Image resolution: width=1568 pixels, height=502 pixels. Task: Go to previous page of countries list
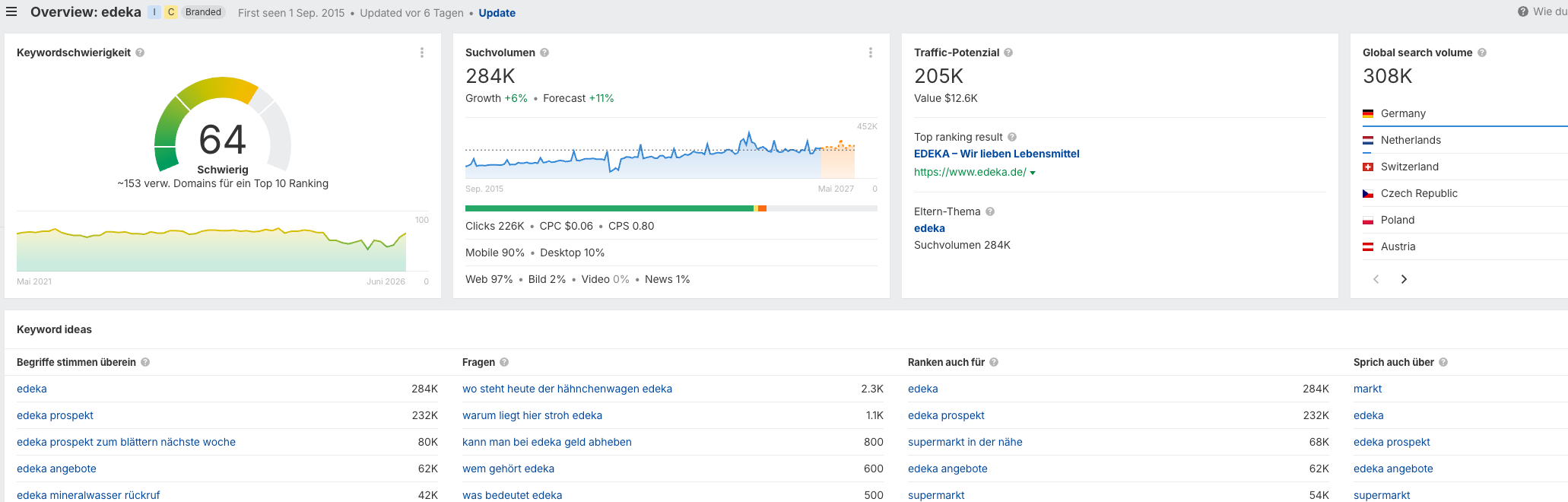pyautogui.click(x=1376, y=279)
